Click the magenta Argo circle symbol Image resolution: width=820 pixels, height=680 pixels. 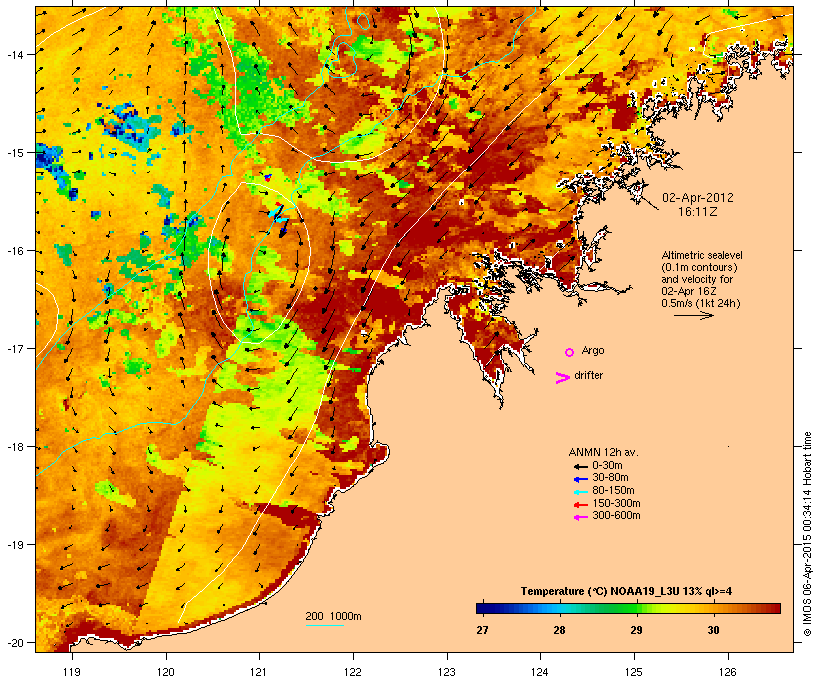coord(570,352)
